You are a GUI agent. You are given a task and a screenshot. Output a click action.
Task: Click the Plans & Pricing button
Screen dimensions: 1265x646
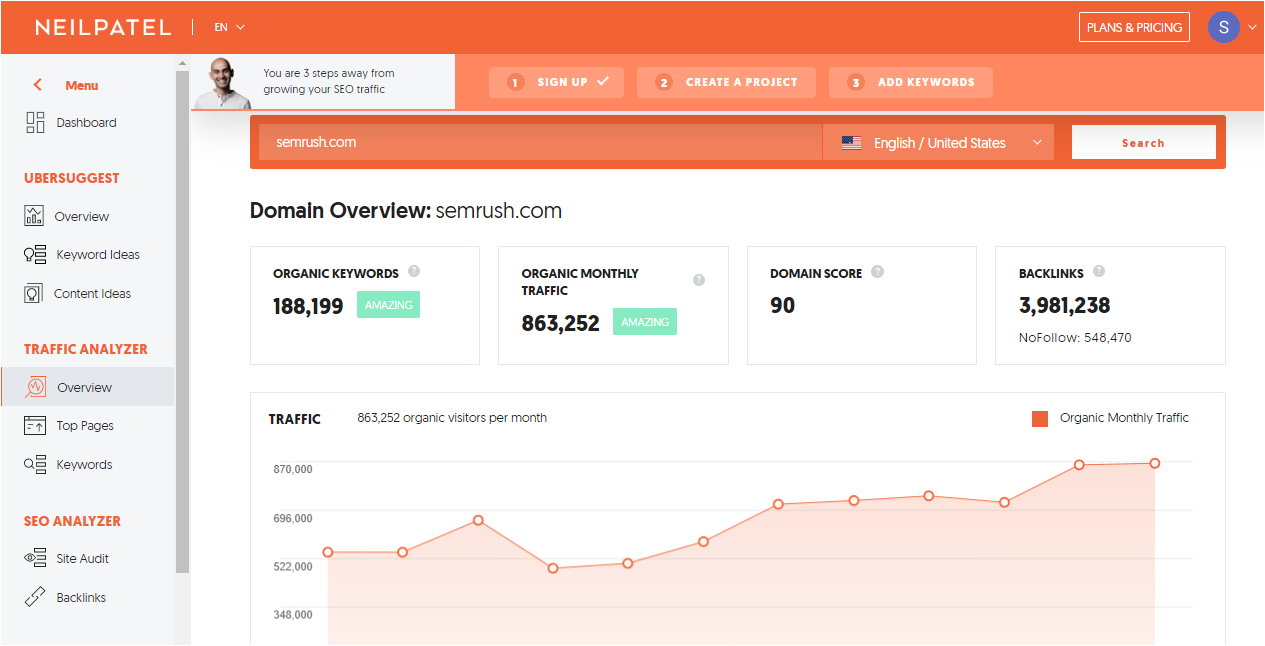[x=1134, y=27]
